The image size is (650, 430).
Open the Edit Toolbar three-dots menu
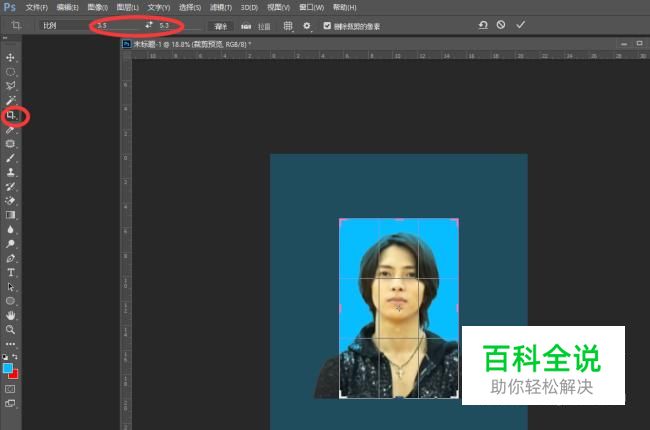[x=10, y=344]
